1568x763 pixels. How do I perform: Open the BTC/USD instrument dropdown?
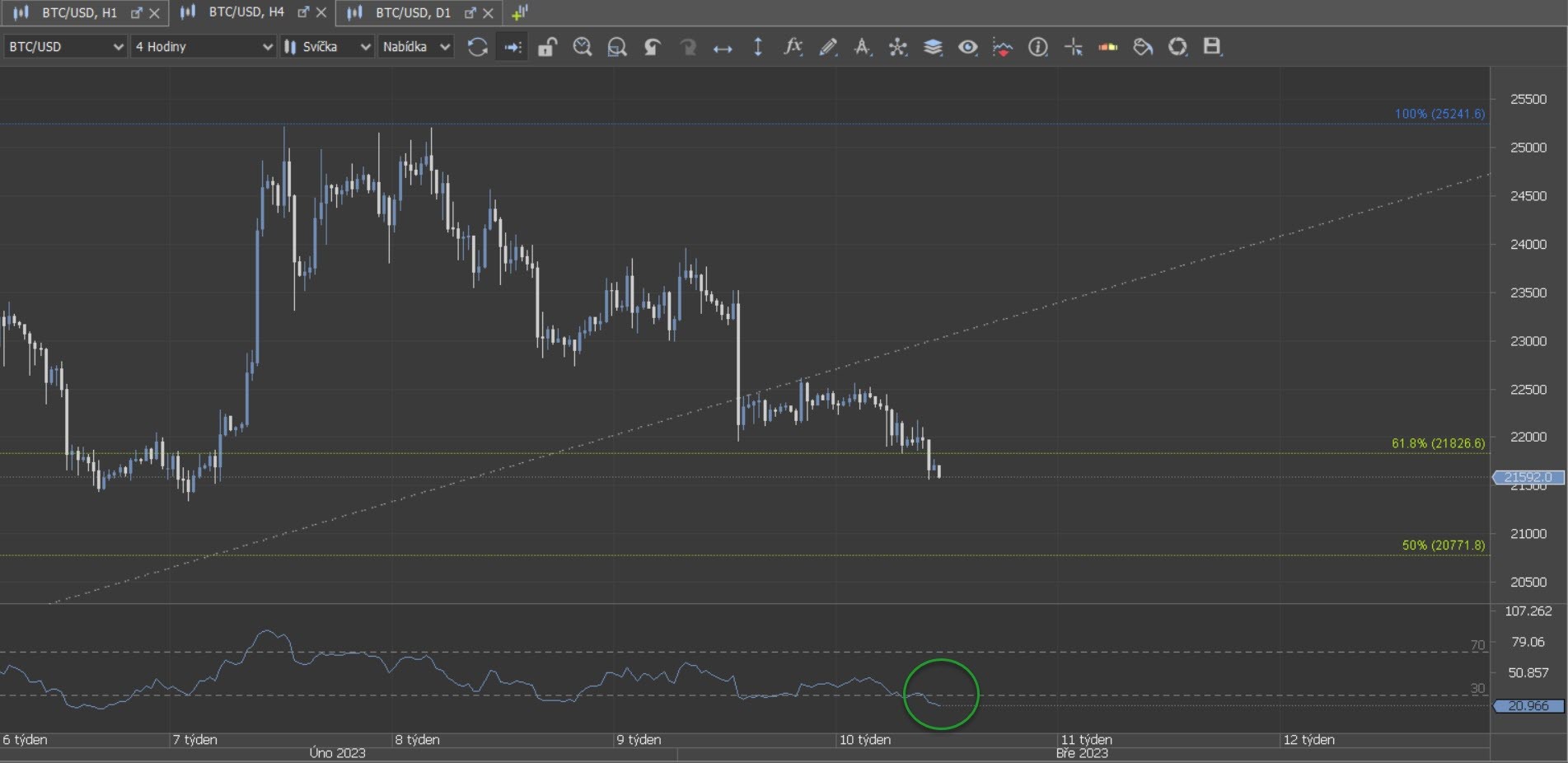65,47
